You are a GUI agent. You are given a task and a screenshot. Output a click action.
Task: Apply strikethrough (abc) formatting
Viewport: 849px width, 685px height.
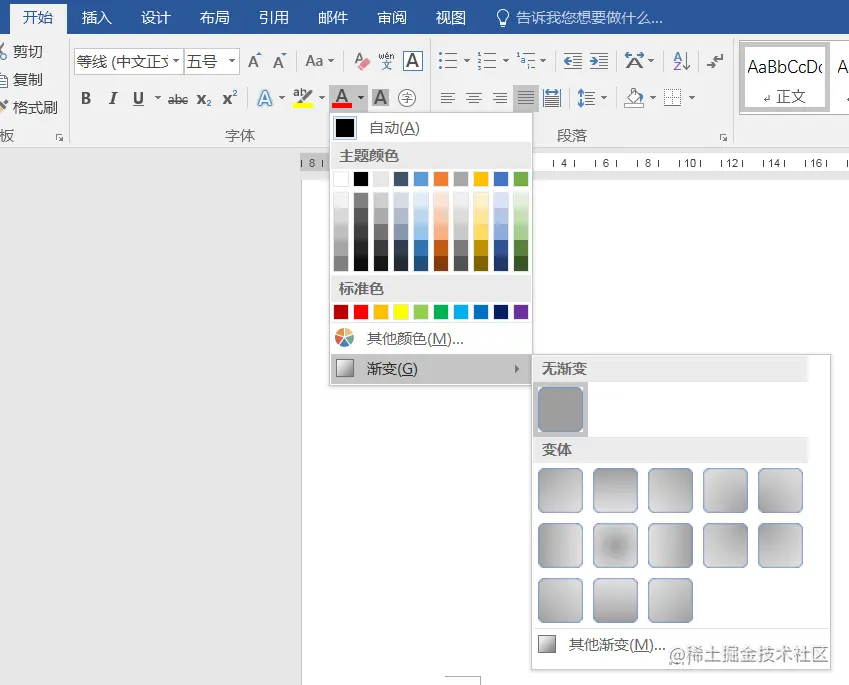pos(178,99)
